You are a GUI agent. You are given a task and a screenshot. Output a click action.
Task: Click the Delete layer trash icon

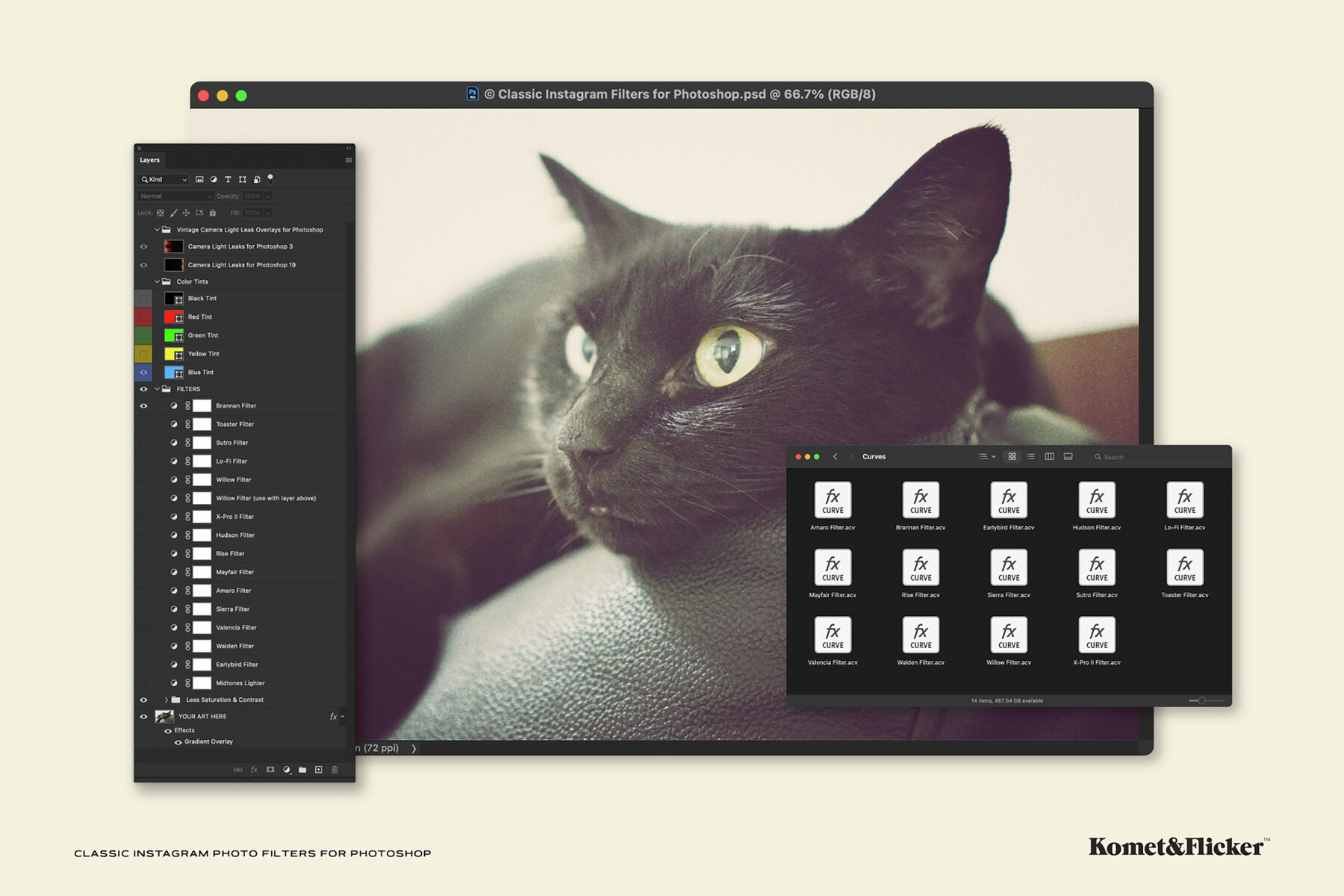tap(335, 770)
